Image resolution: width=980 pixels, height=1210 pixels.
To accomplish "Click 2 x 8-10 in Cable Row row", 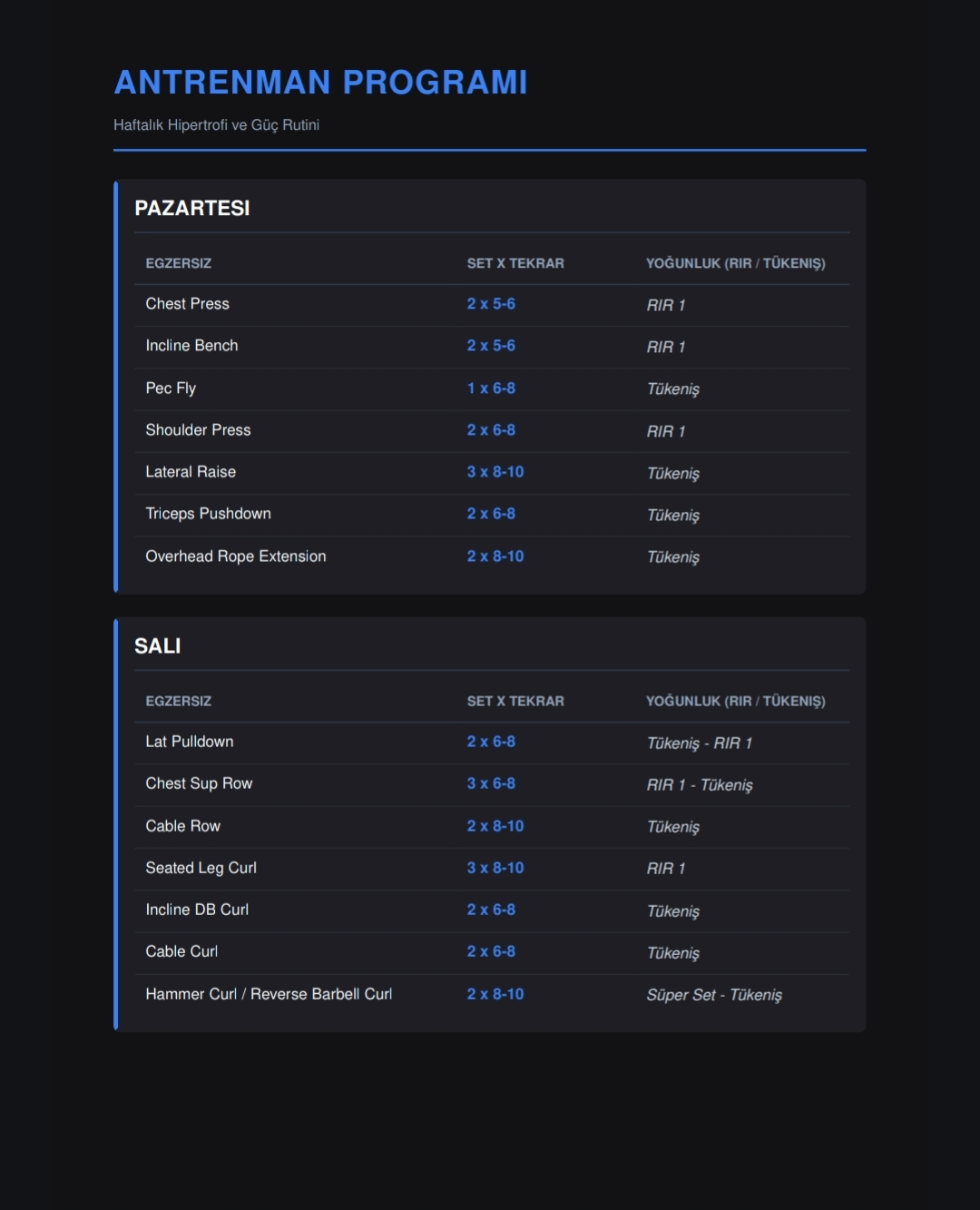I will pos(495,826).
